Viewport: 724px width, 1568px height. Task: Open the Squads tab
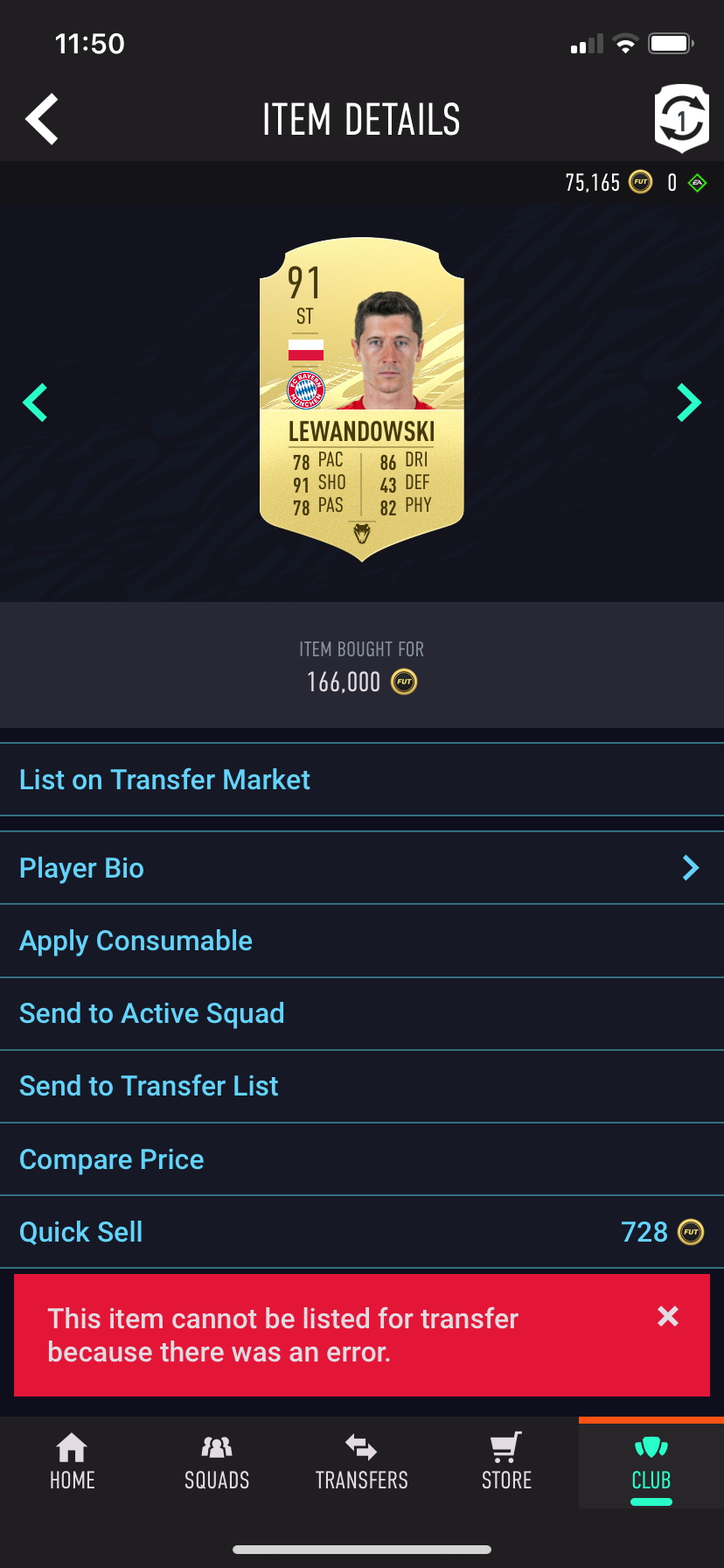(x=217, y=1462)
